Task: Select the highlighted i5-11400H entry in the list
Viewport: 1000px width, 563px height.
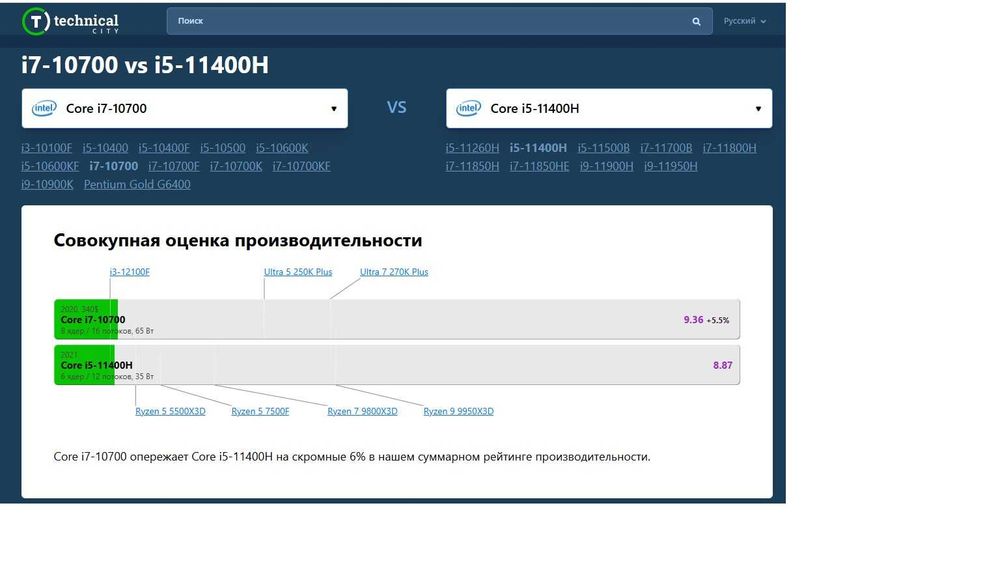Action: pyautogui.click(x=538, y=148)
